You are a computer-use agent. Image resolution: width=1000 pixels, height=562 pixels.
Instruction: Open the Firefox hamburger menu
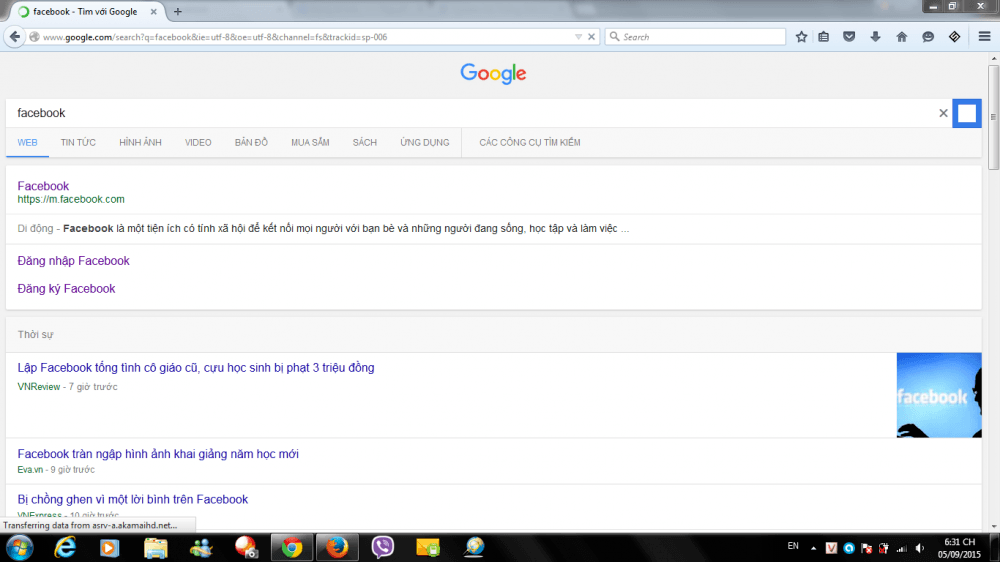(984, 37)
